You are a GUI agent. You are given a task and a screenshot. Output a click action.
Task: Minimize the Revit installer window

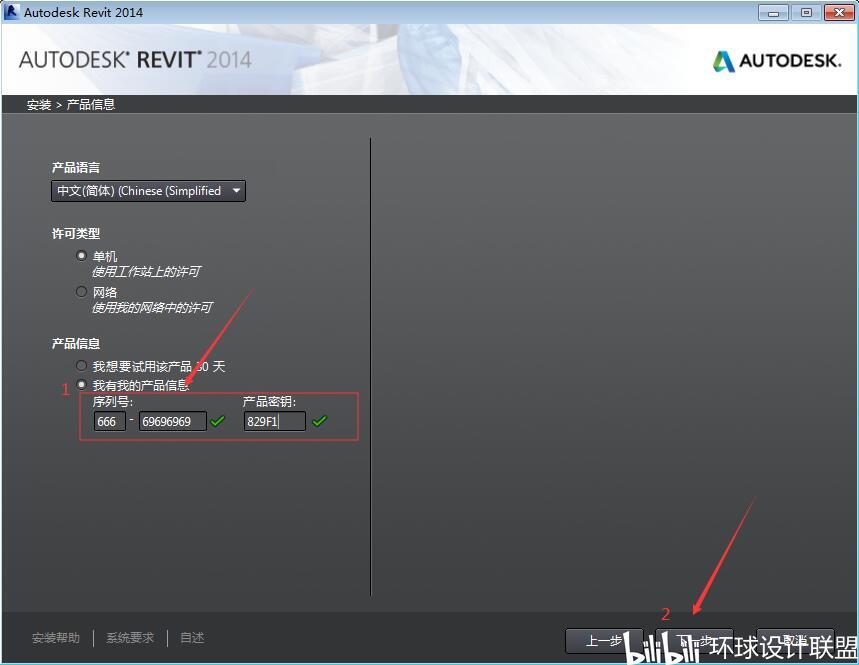click(774, 13)
